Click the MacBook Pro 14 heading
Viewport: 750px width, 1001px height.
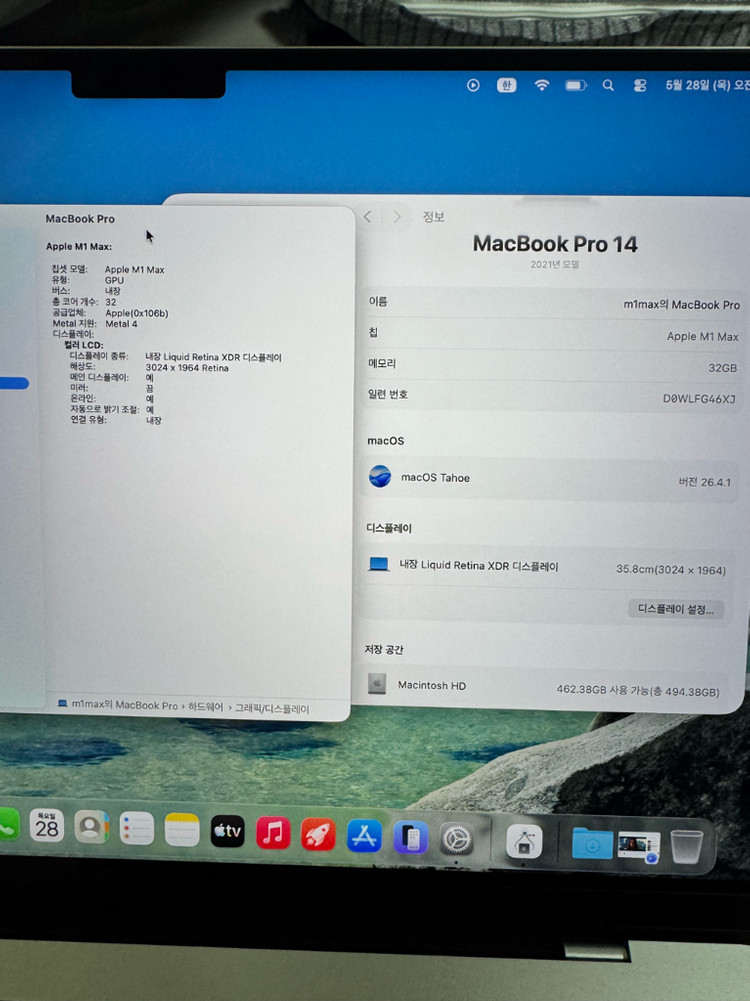pos(555,243)
